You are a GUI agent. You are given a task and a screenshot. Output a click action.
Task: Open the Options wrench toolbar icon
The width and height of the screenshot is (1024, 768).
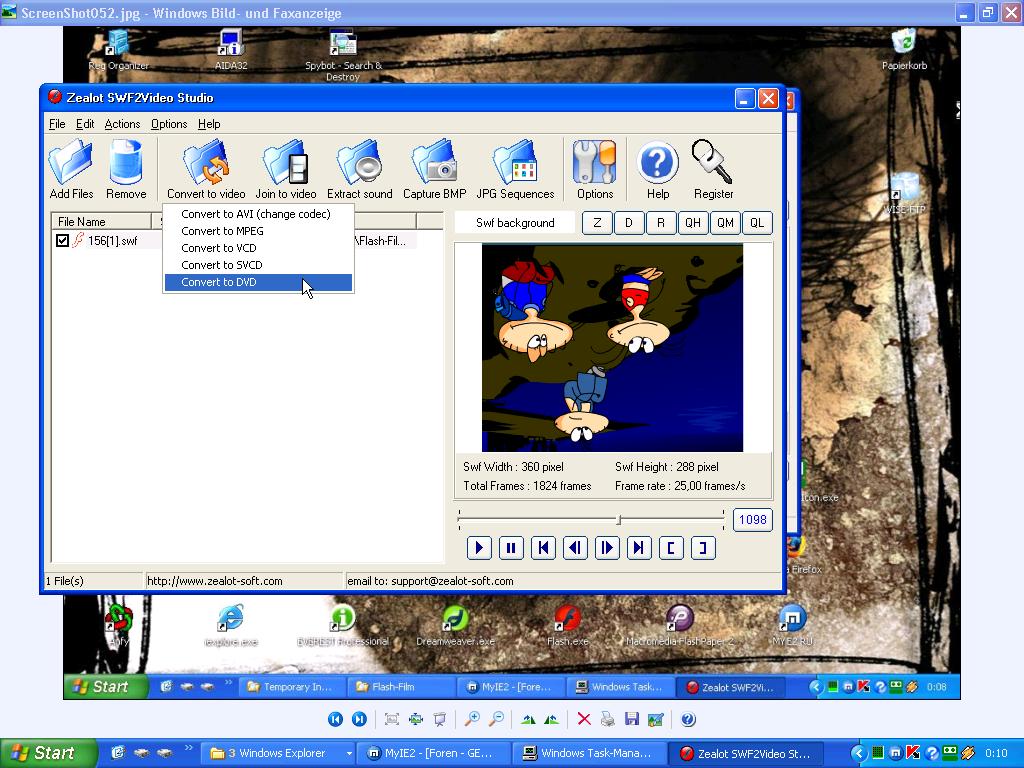(x=594, y=162)
